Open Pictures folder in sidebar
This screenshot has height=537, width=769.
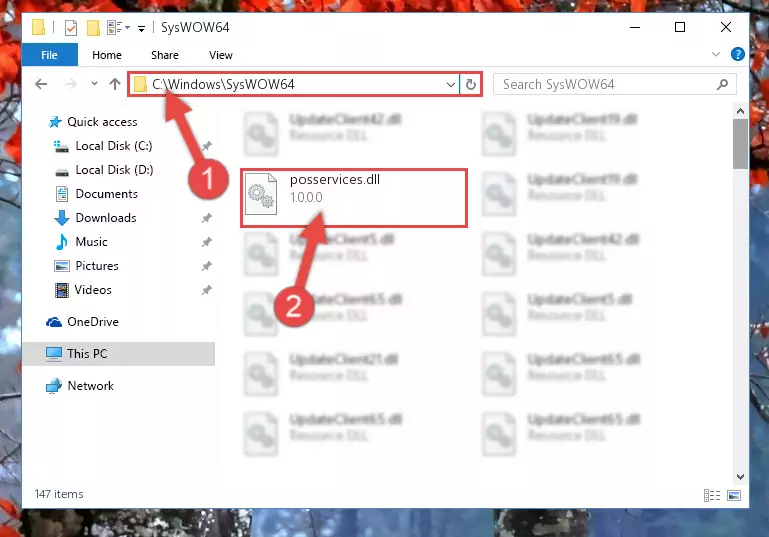click(97, 266)
